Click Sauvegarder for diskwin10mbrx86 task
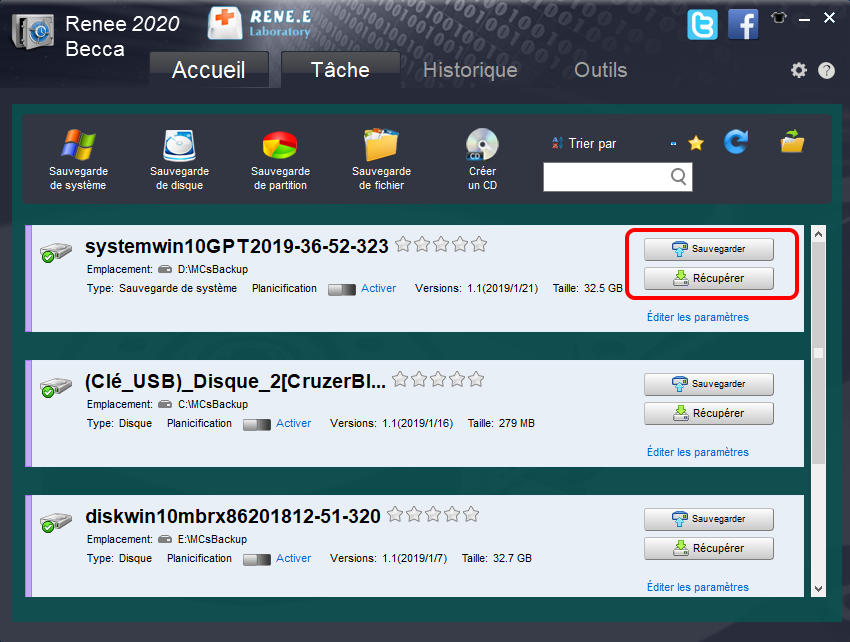 [709, 519]
